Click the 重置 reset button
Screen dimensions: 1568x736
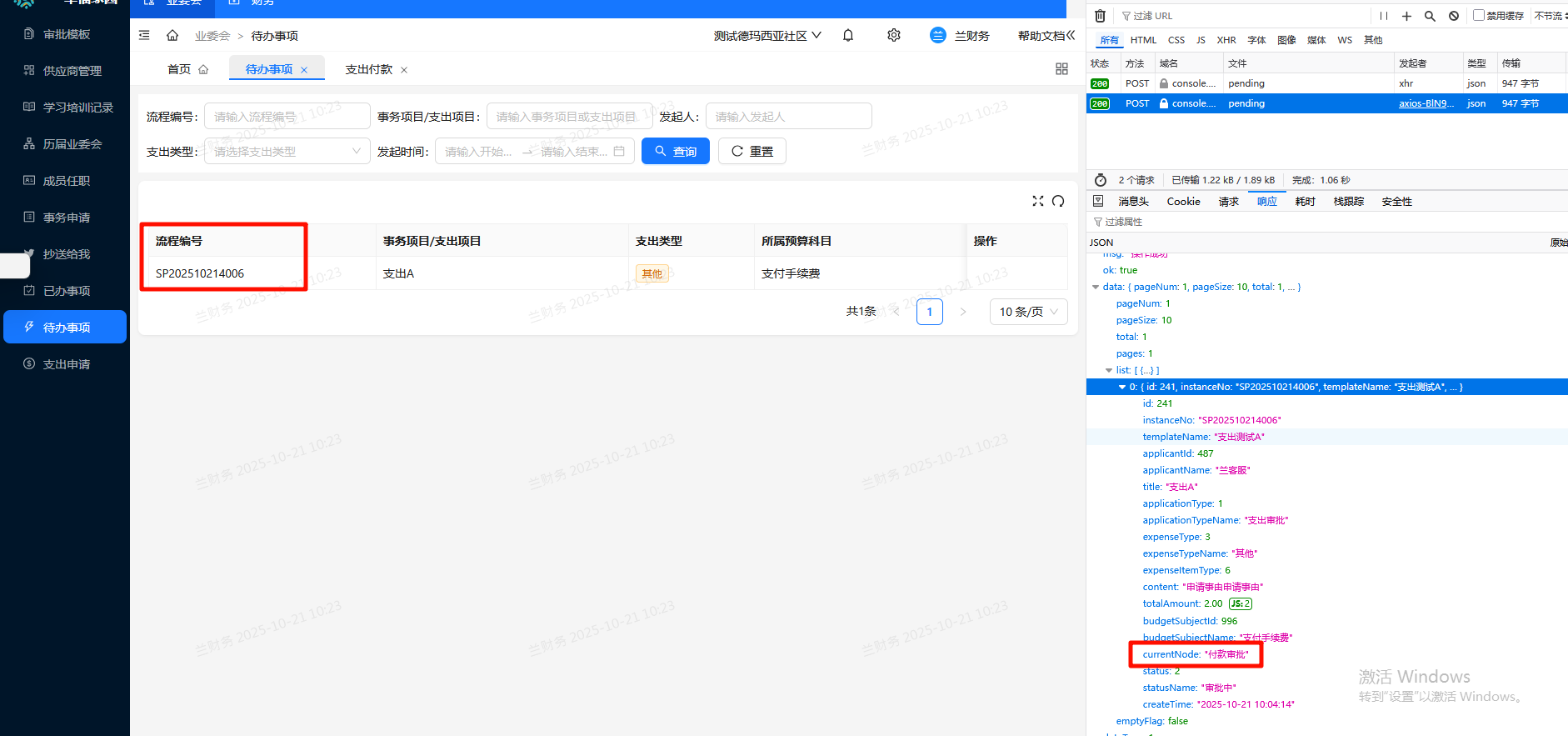752,152
